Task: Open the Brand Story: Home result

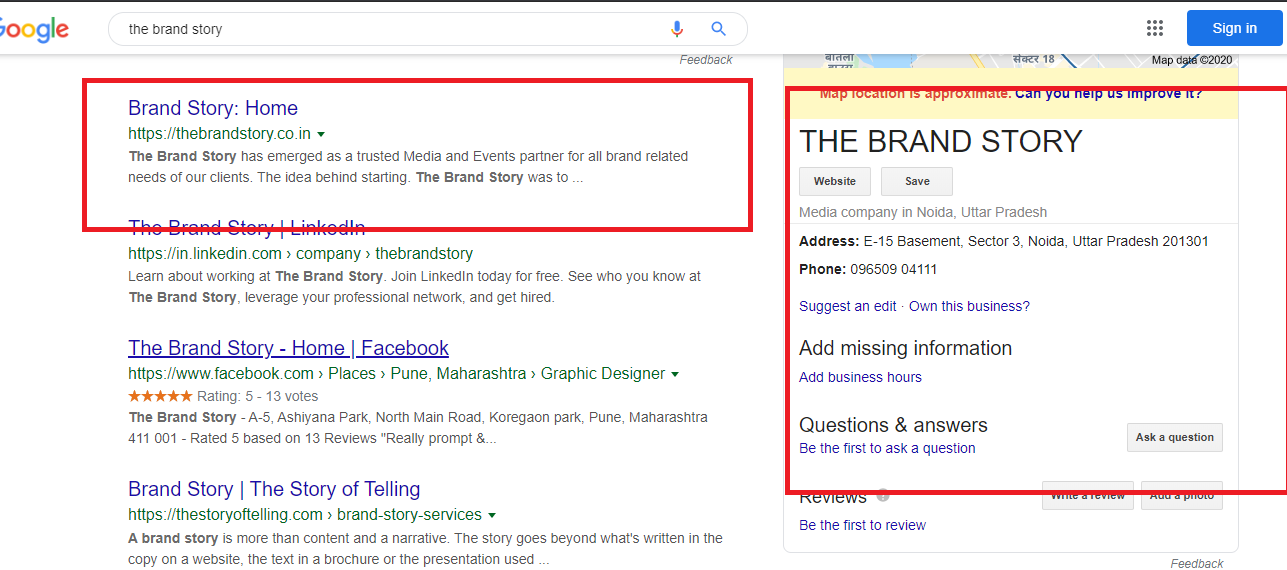Action: pos(213,108)
